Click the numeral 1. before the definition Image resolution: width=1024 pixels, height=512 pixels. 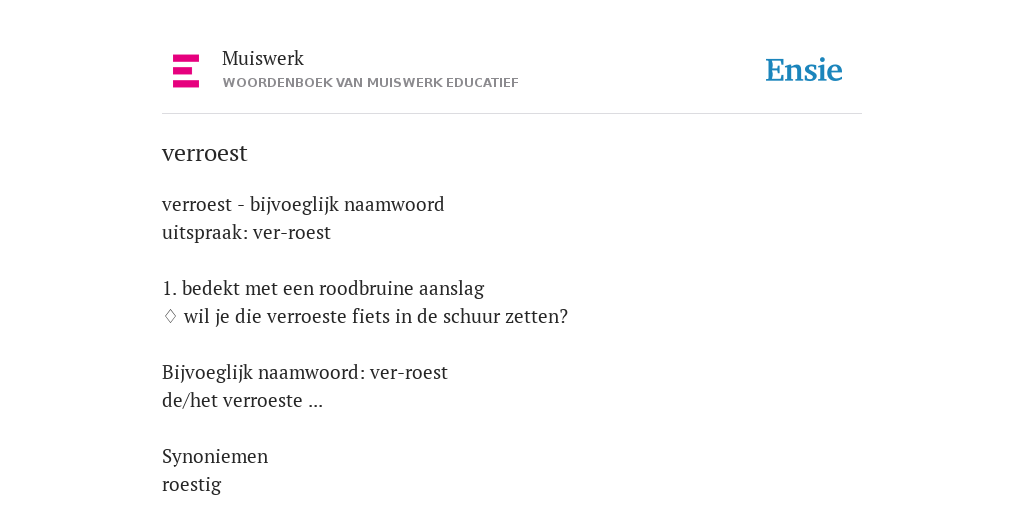169,288
